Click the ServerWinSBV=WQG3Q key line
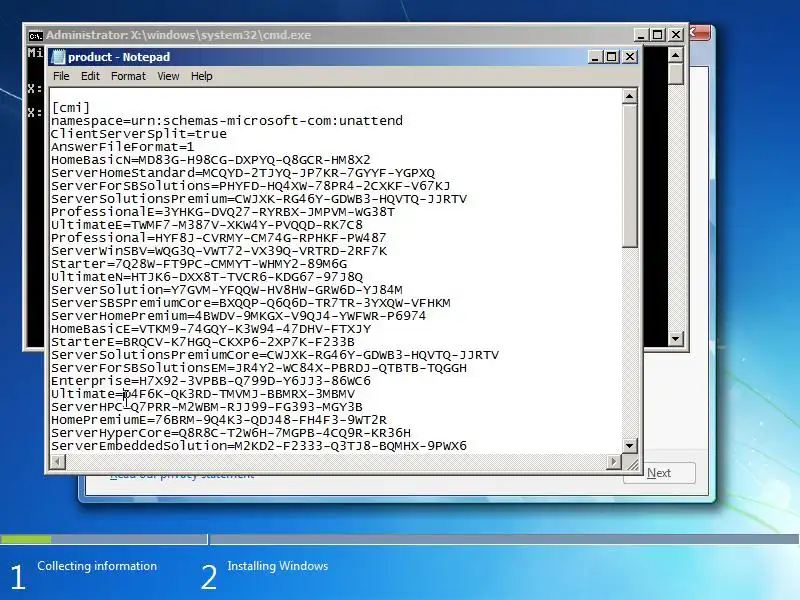The height and width of the screenshot is (600, 800). pyautogui.click(x=219, y=251)
